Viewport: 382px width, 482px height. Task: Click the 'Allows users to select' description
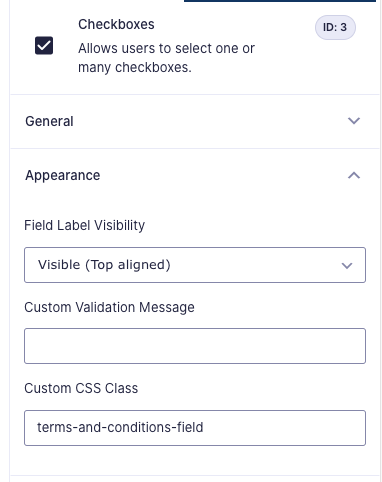166,58
